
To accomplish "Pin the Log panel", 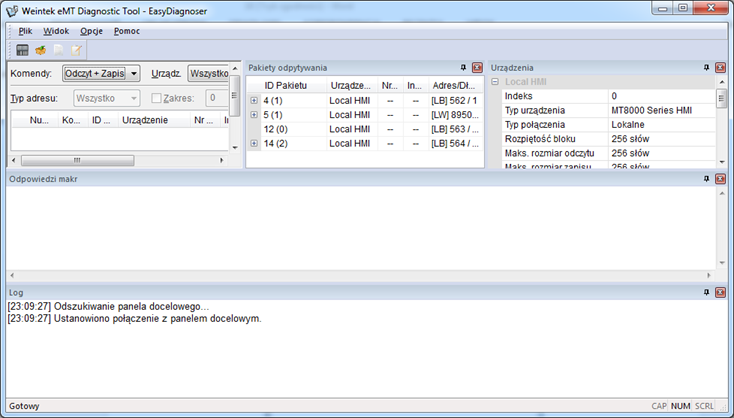I will (x=707, y=292).
